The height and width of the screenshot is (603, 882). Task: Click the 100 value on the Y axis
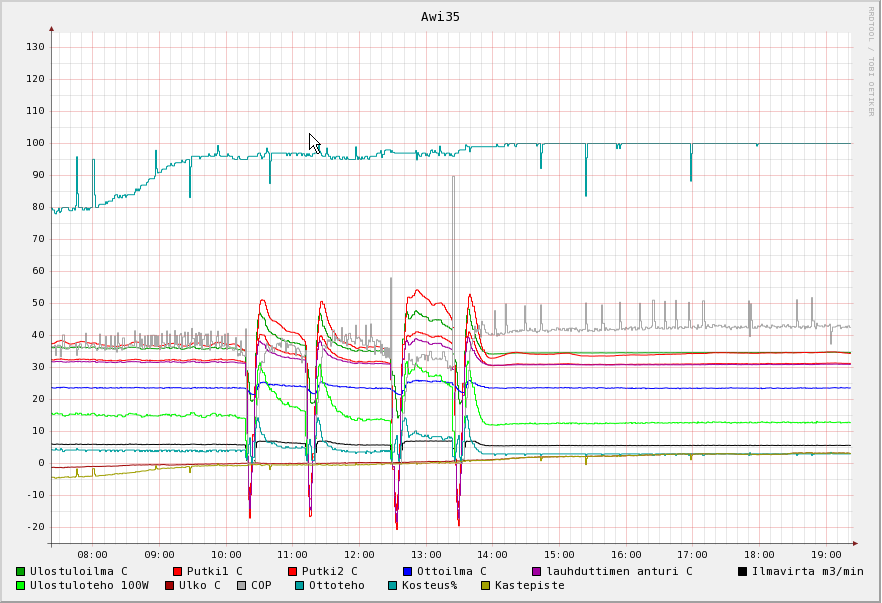coord(34,143)
